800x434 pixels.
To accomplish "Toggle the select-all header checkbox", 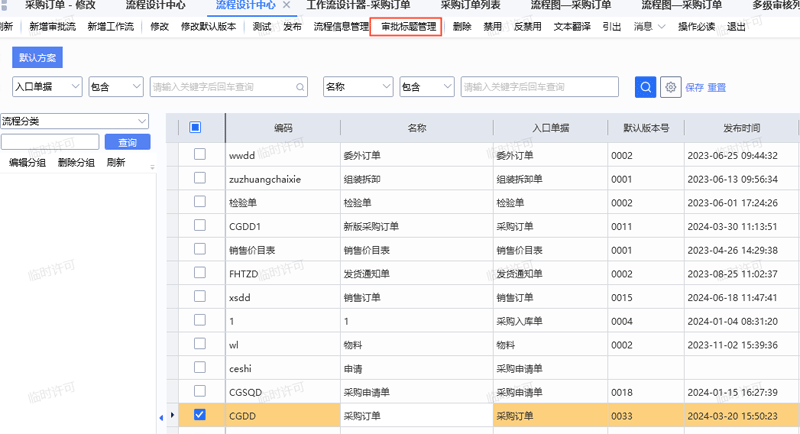I will coord(195,127).
